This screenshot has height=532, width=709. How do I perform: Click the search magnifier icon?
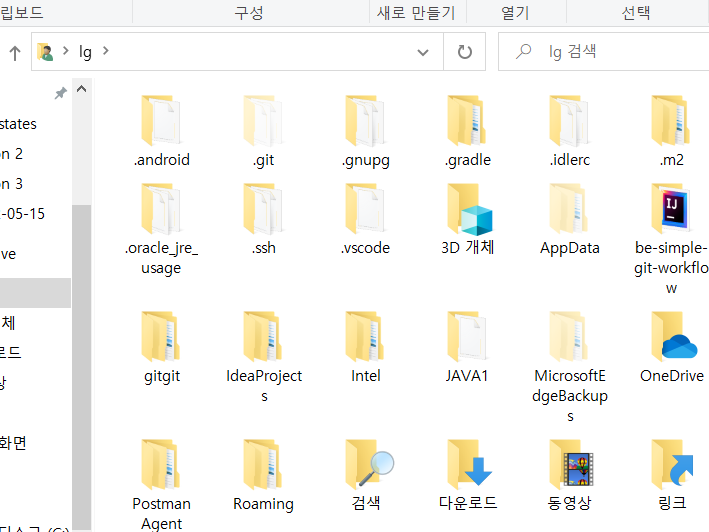pos(523,52)
